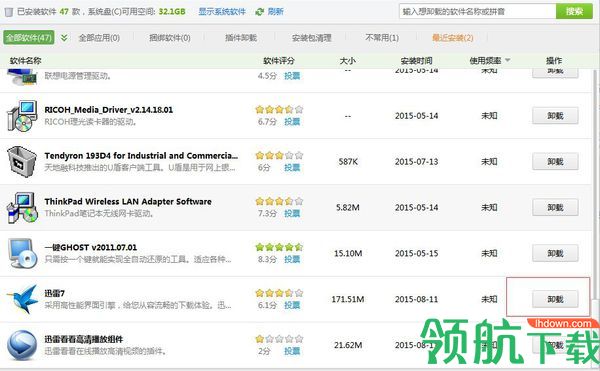This screenshot has width=600, height=371.
Task: Open the 最近安装(2) tab
Action: [x=453, y=38]
